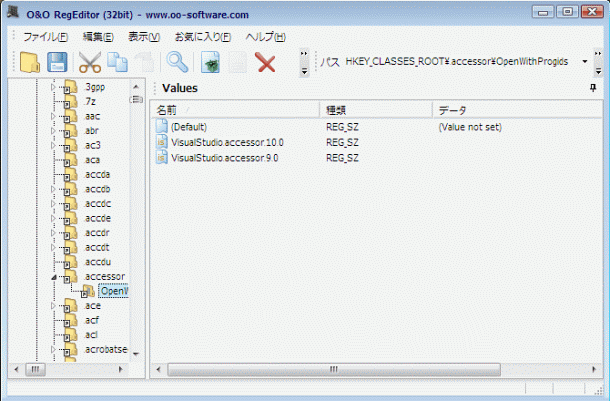Expand the .aac tree node
This screenshot has width=610, height=401.
click(53, 116)
